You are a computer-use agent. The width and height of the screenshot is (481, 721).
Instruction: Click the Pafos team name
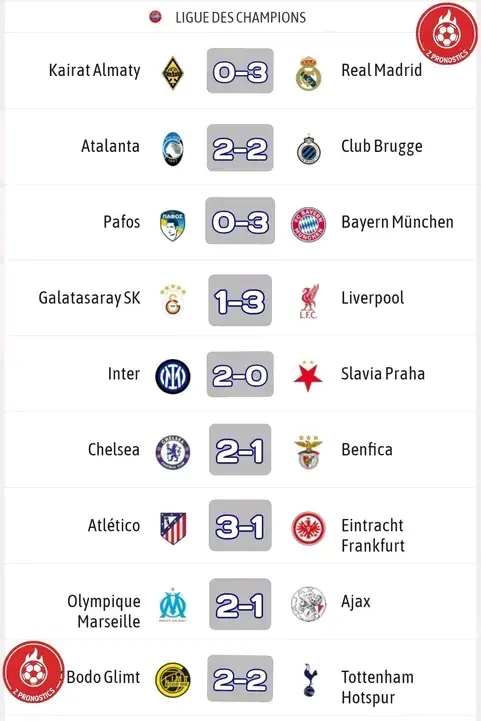point(121,222)
